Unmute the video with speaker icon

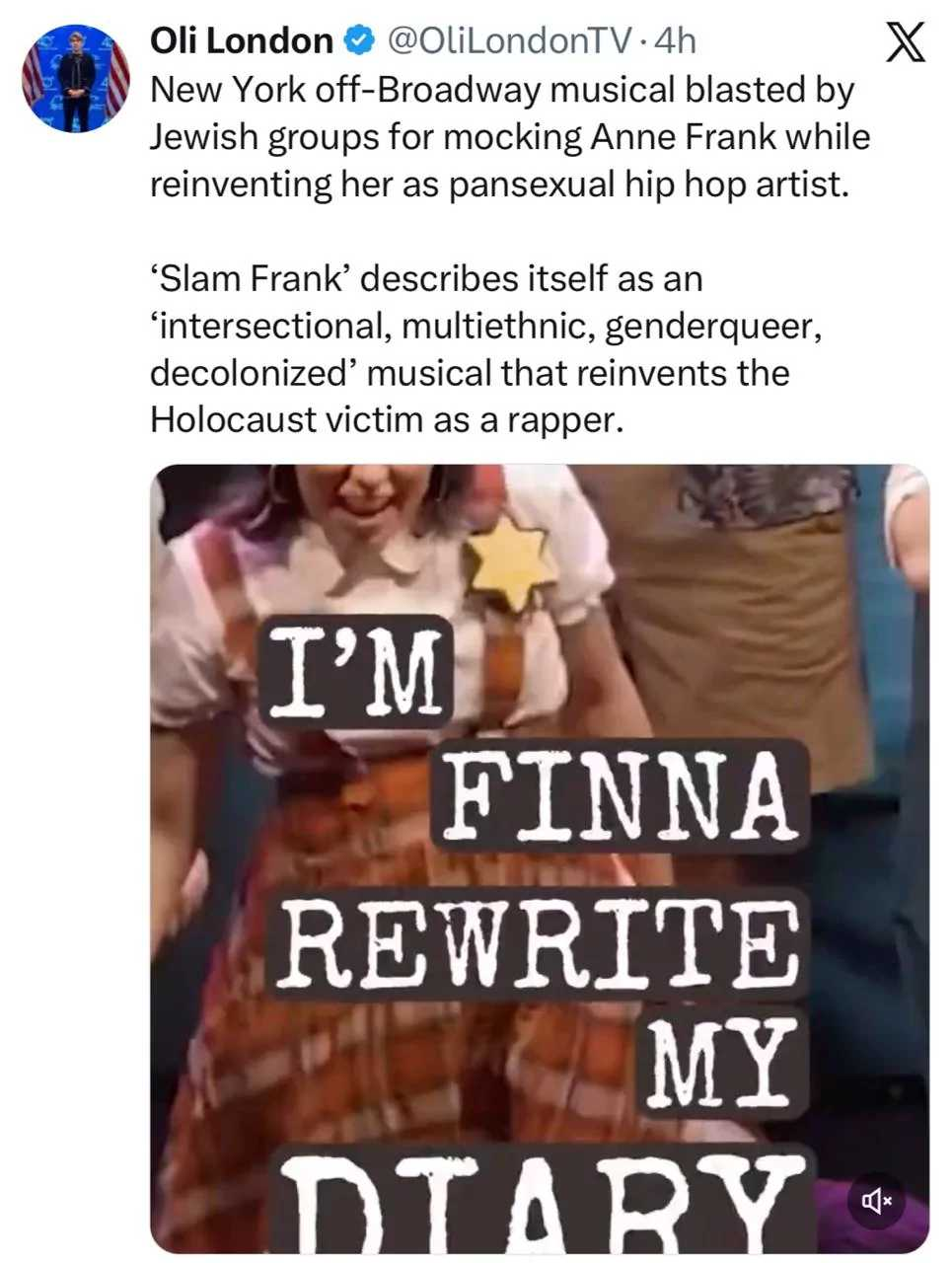[877, 1201]
